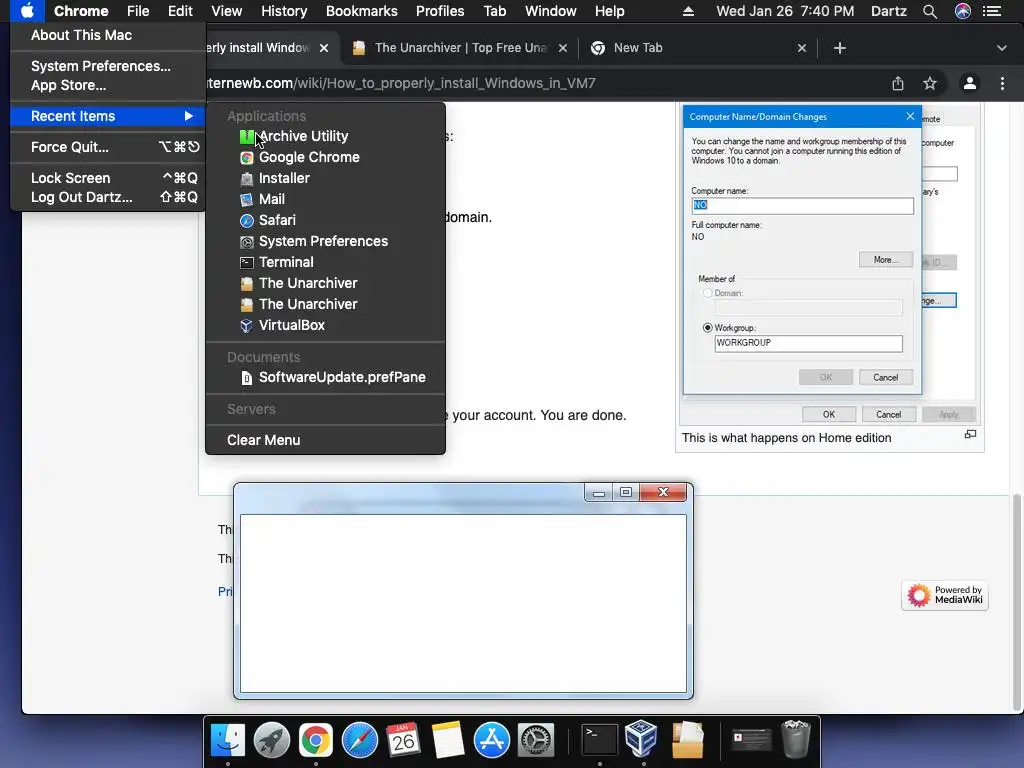This screenshot has height=768, width=1024.
Task: Click Cancel in Computer Name/Domain Changes dialog
Action: coord(886,377)
